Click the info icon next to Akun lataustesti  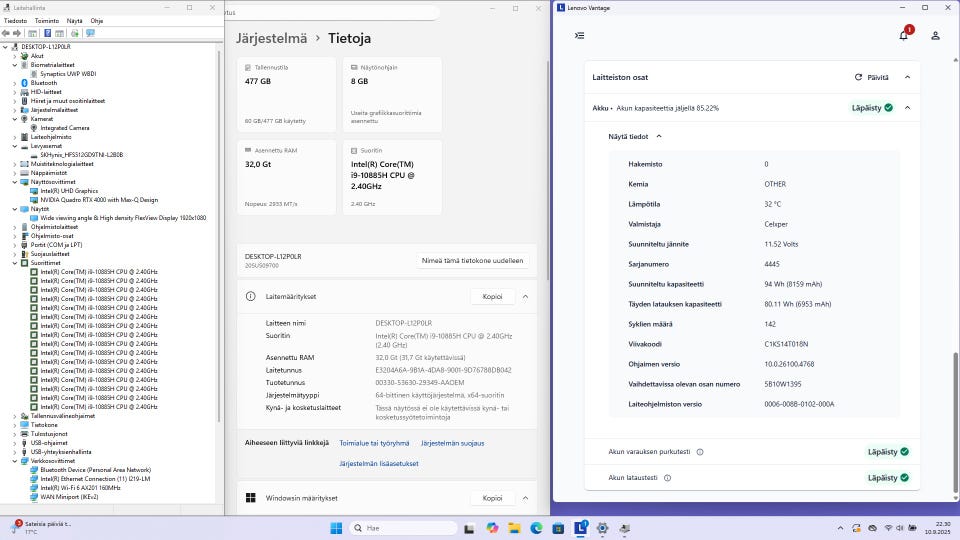tap(667, 478)
